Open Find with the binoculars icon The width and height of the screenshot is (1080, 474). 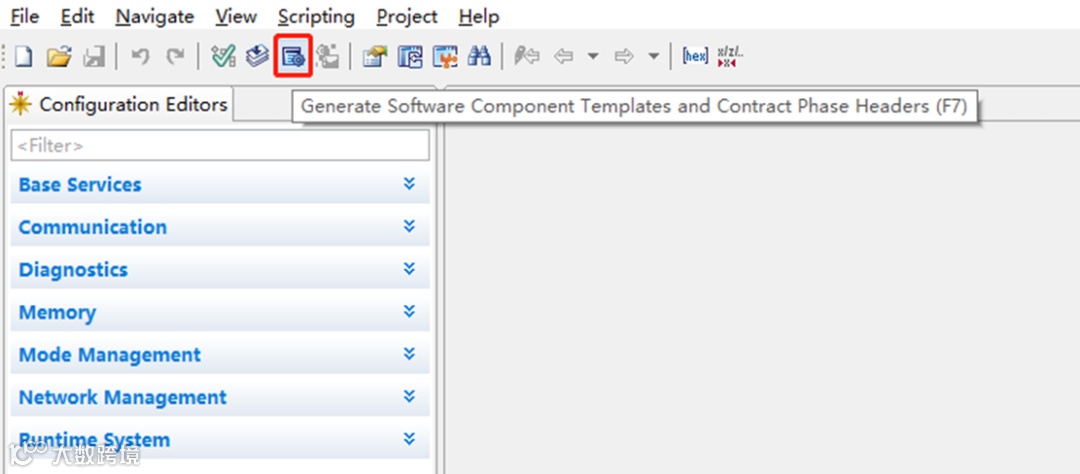point(479,56)
